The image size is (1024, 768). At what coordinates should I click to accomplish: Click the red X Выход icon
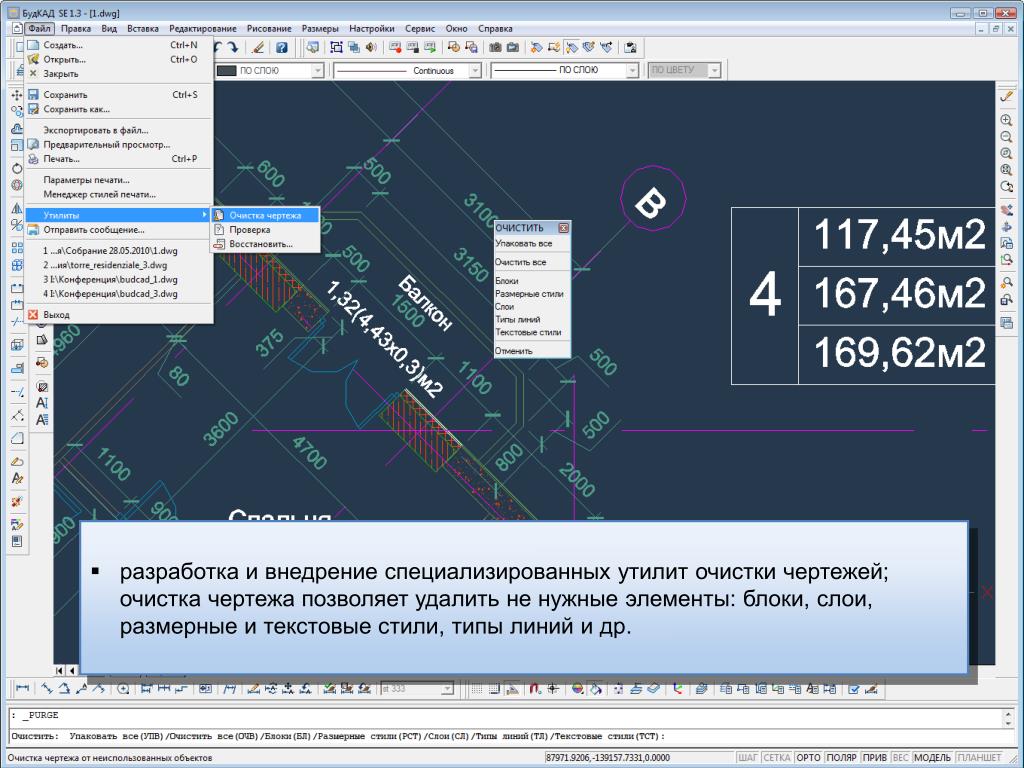(33, 314)
